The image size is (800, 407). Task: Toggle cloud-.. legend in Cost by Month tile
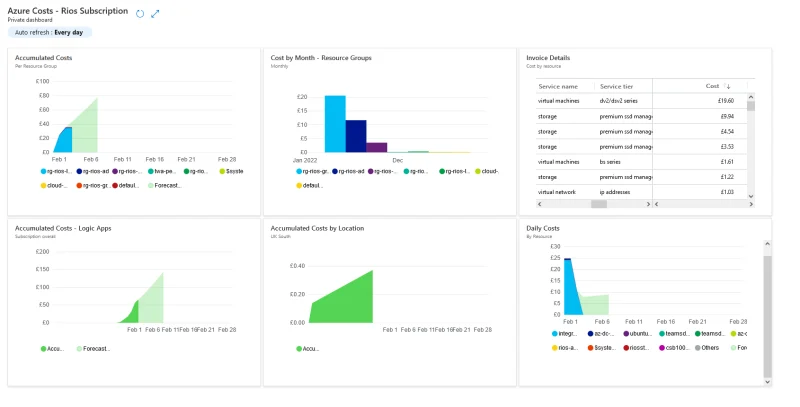pos(487,171)
